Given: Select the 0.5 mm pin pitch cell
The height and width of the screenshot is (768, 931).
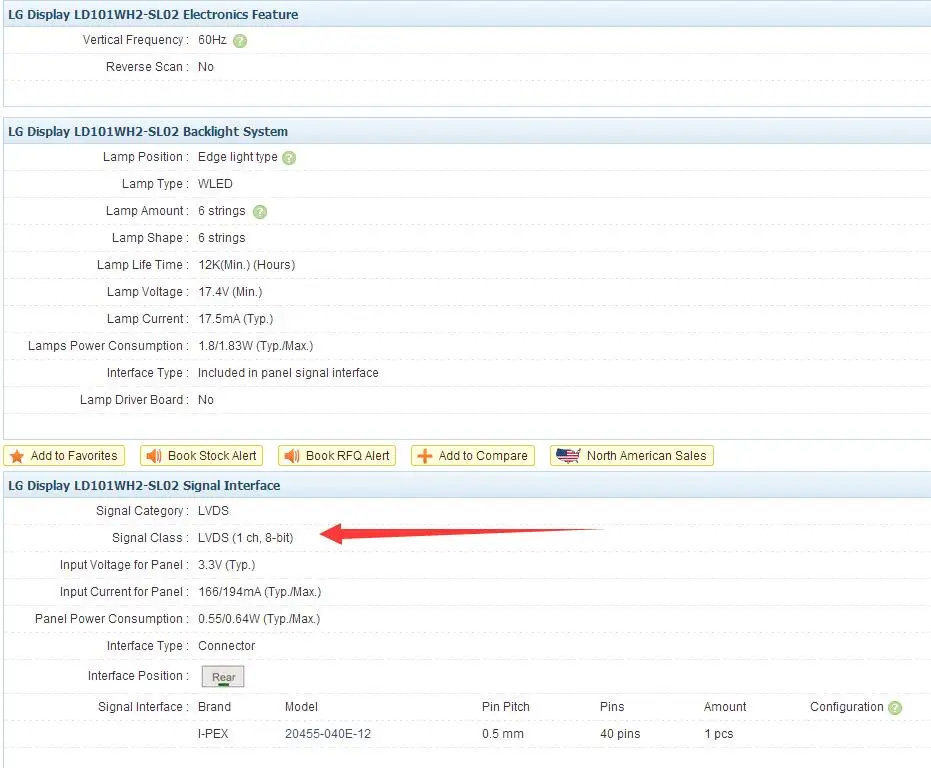Looking at the screenshot, I should coord(503,734).
